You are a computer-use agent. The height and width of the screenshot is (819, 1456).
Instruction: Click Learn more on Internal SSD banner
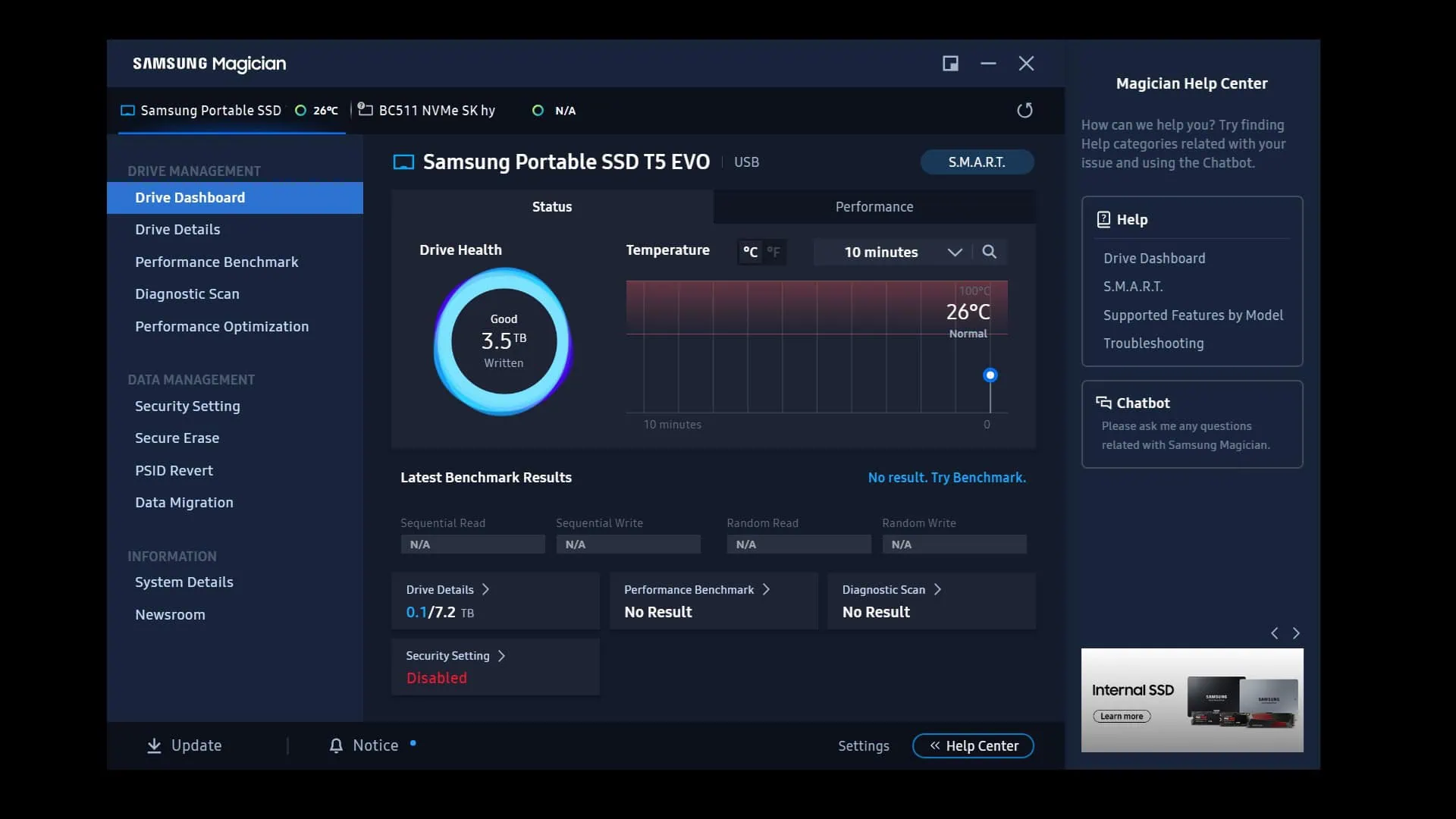tap(1122, 716)
